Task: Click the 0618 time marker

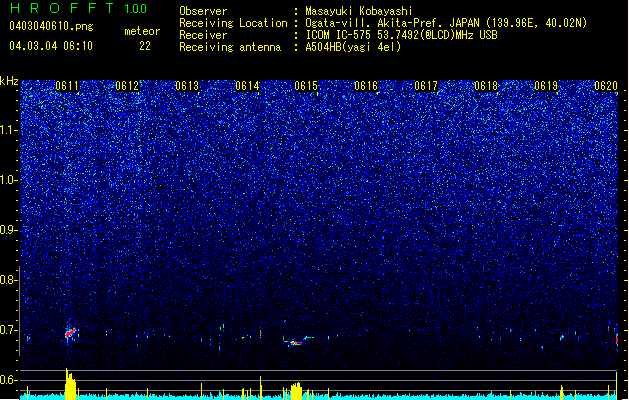Action: tap(486, 86)
